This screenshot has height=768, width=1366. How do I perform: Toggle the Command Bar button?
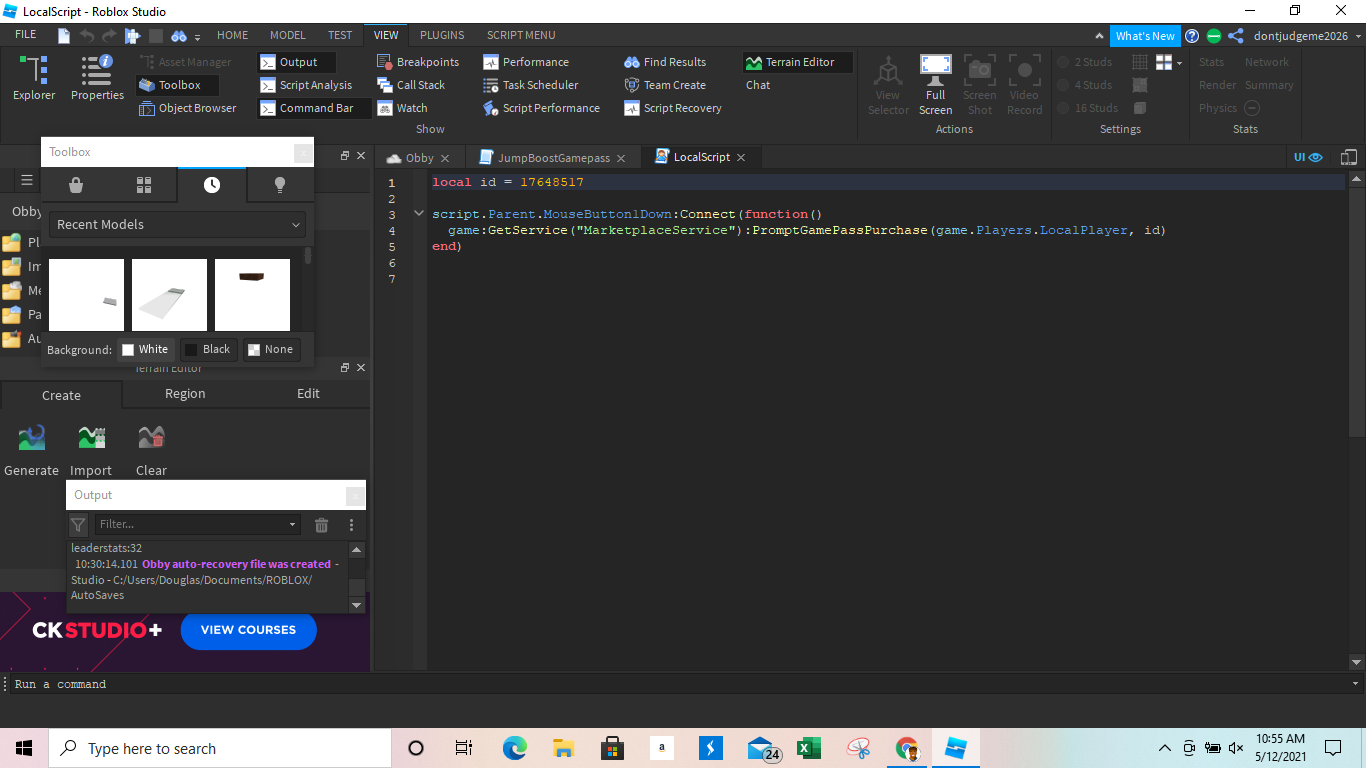(314, 108)
